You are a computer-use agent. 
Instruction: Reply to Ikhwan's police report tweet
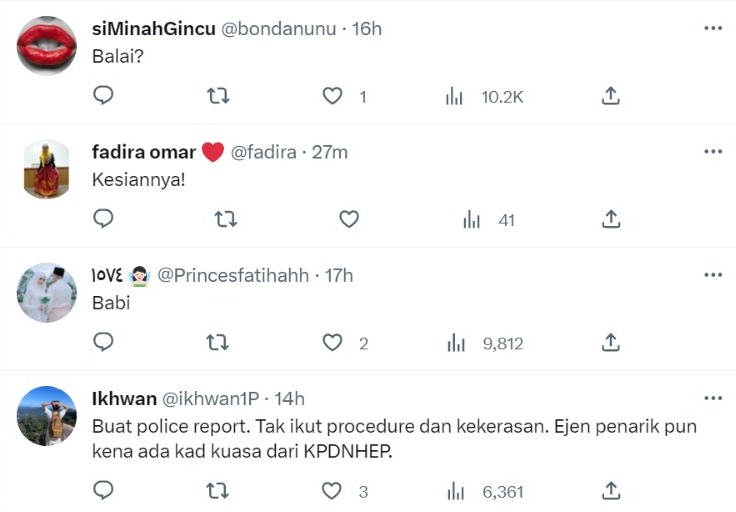tap(103, 490)
